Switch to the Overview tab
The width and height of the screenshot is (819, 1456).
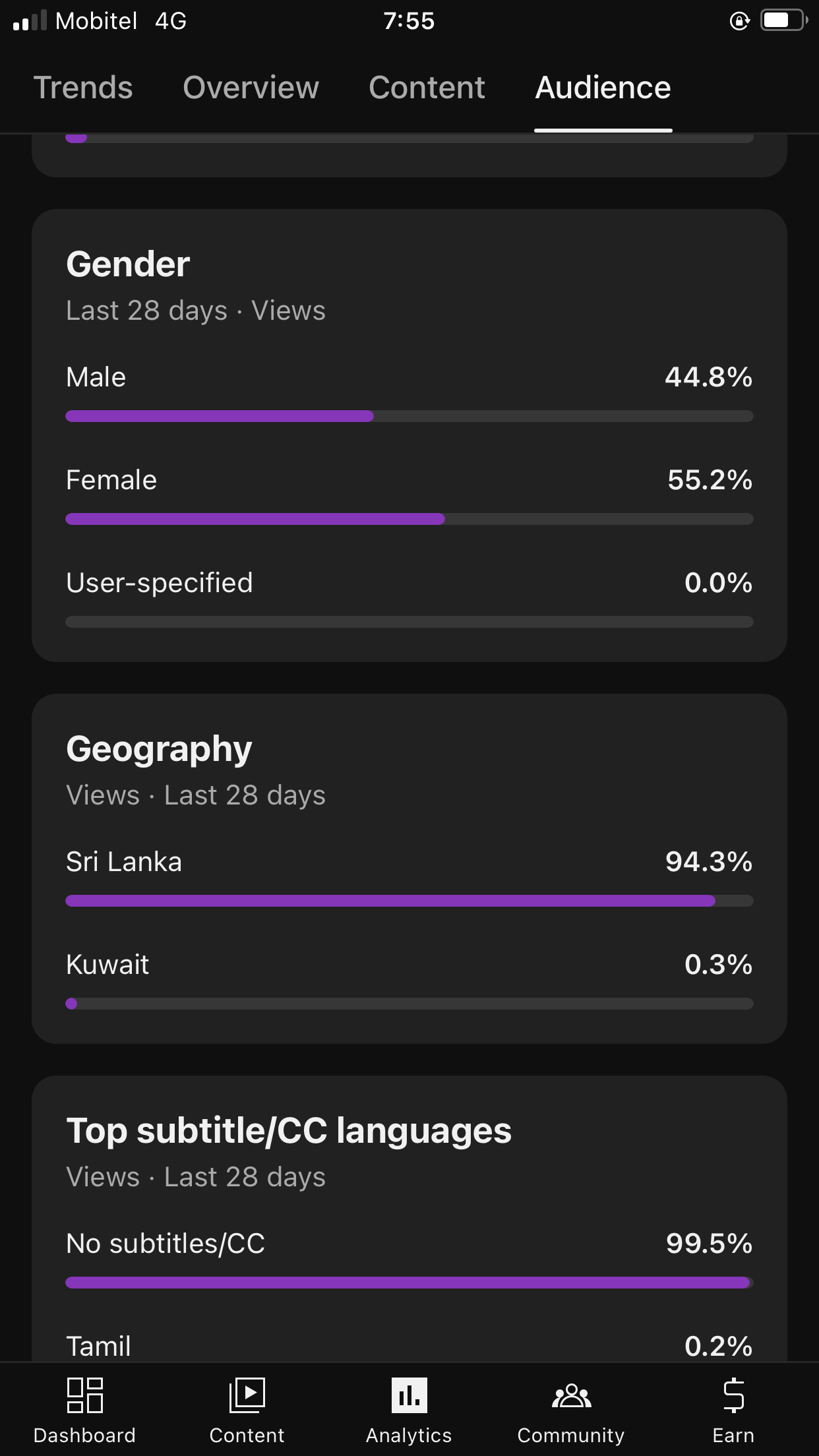[251, 88]
